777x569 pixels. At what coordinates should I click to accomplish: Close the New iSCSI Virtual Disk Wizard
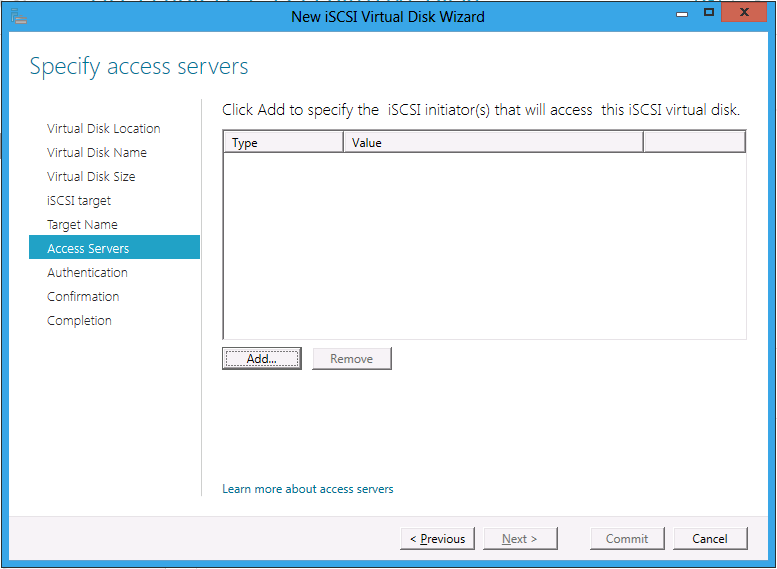(744, 13)
